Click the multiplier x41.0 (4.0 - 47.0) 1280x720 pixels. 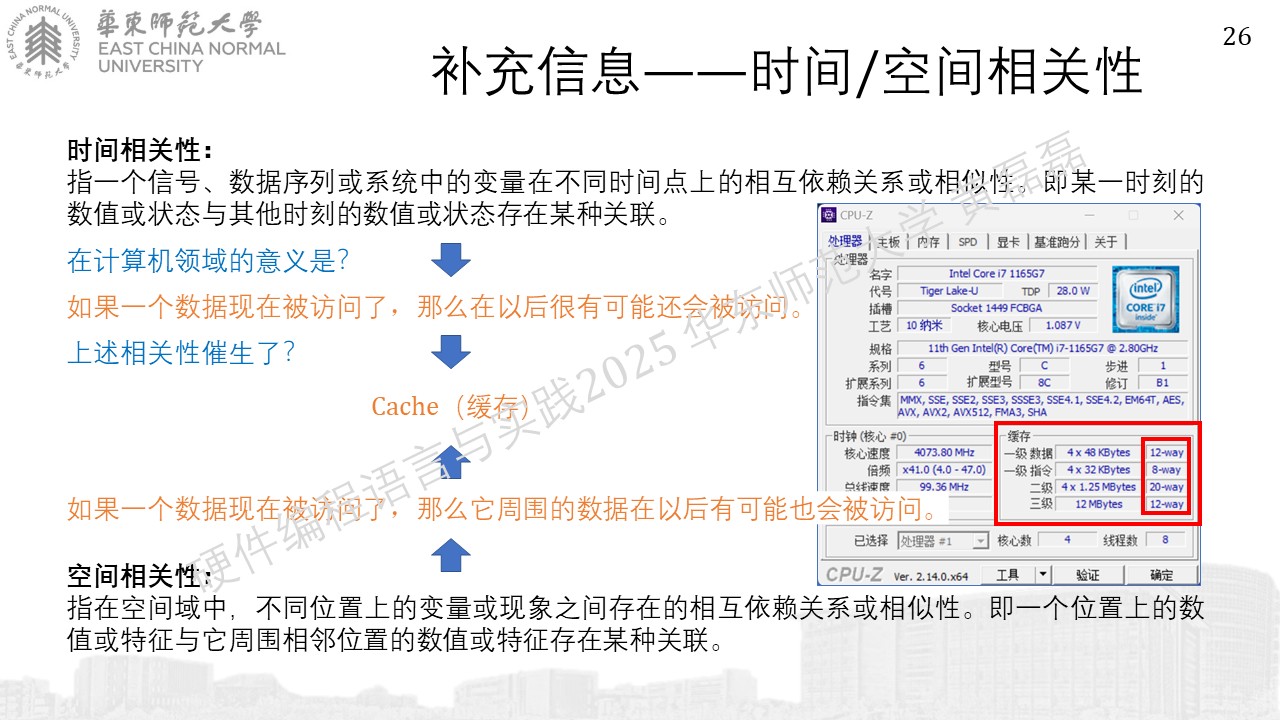tap(944, 470)
